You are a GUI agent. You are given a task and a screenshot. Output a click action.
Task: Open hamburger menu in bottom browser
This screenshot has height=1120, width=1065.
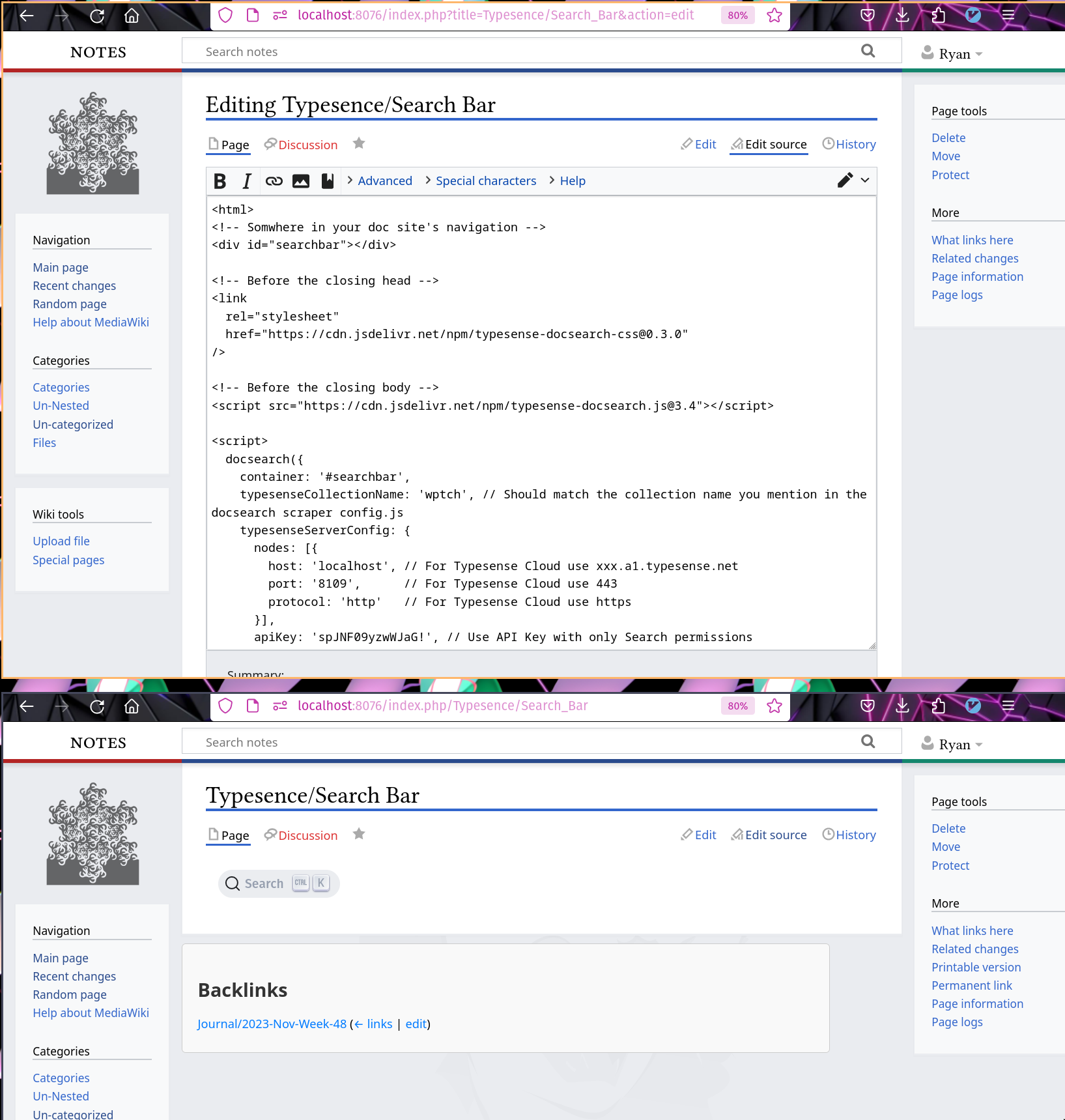pos(1008,706)
